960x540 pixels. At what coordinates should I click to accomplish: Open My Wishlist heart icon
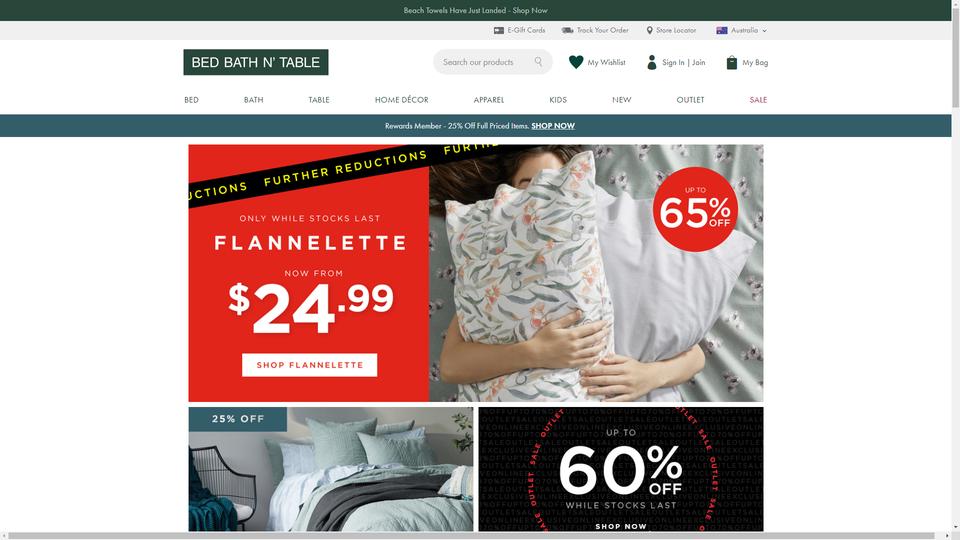576,62
